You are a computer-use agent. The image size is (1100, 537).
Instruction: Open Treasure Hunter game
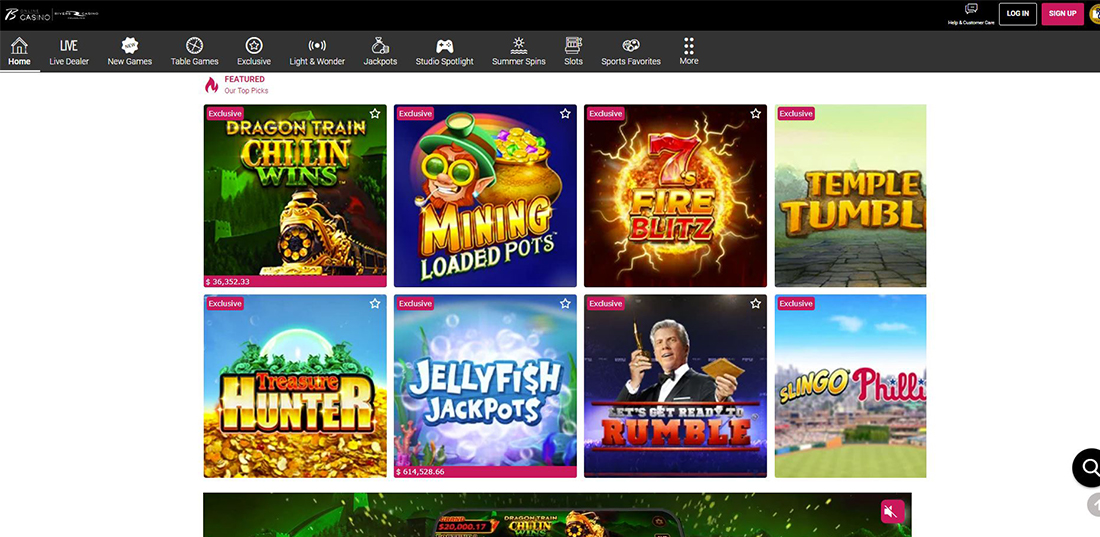click(295, 386)
